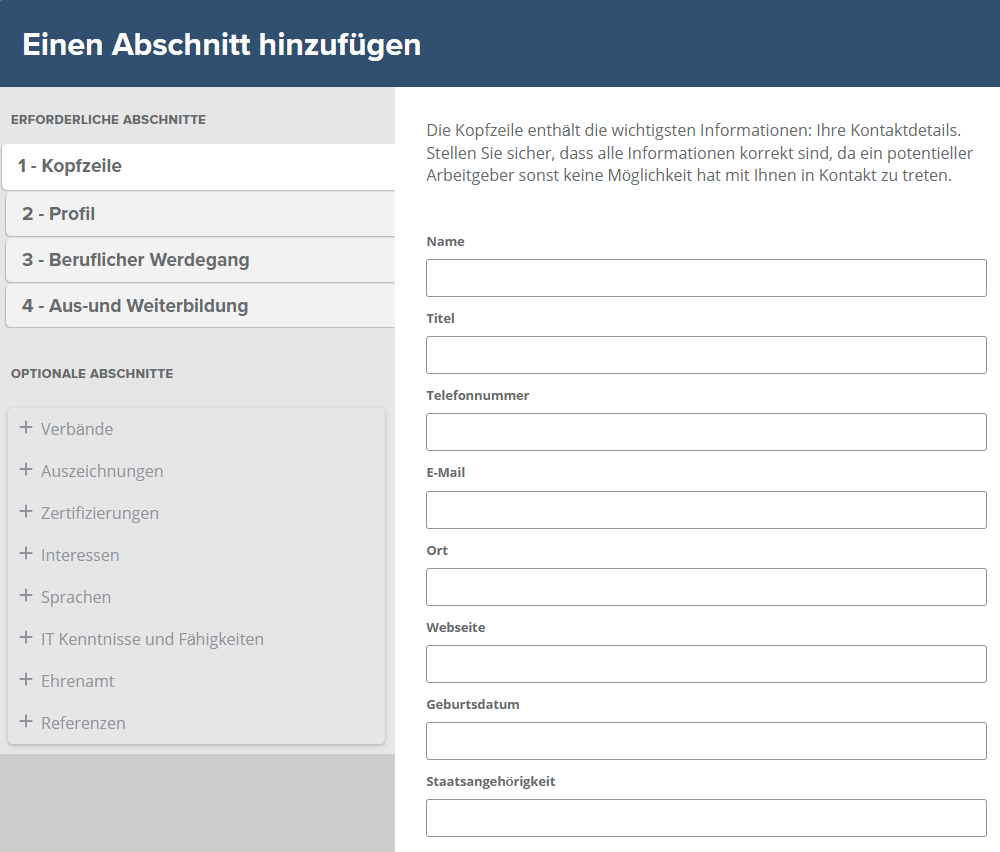The image size is (1000, 852).
Task: Click the plus icon beside Ehrenamt
Action: coord(26,680)
